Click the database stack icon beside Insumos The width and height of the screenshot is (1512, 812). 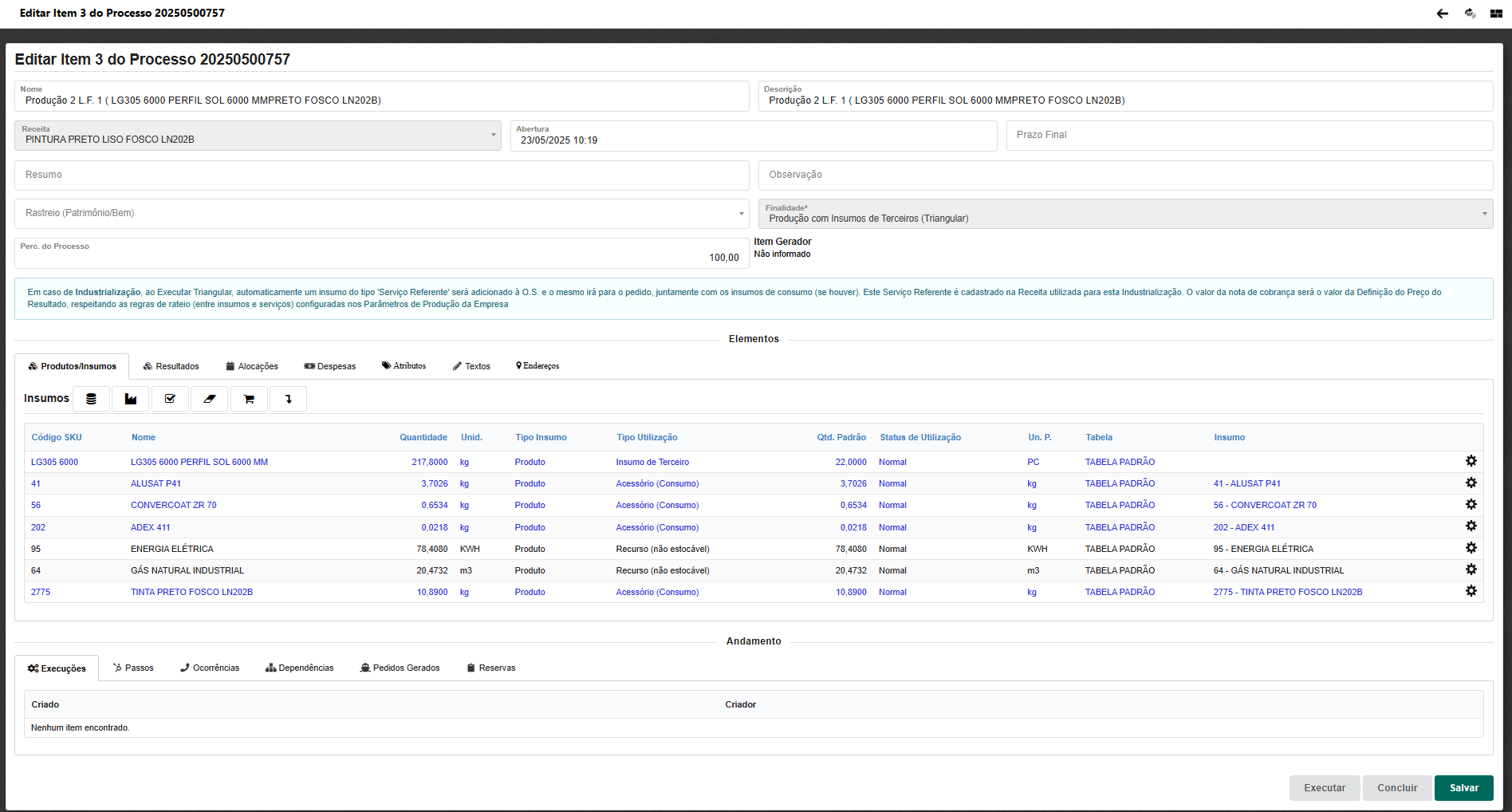92,399
